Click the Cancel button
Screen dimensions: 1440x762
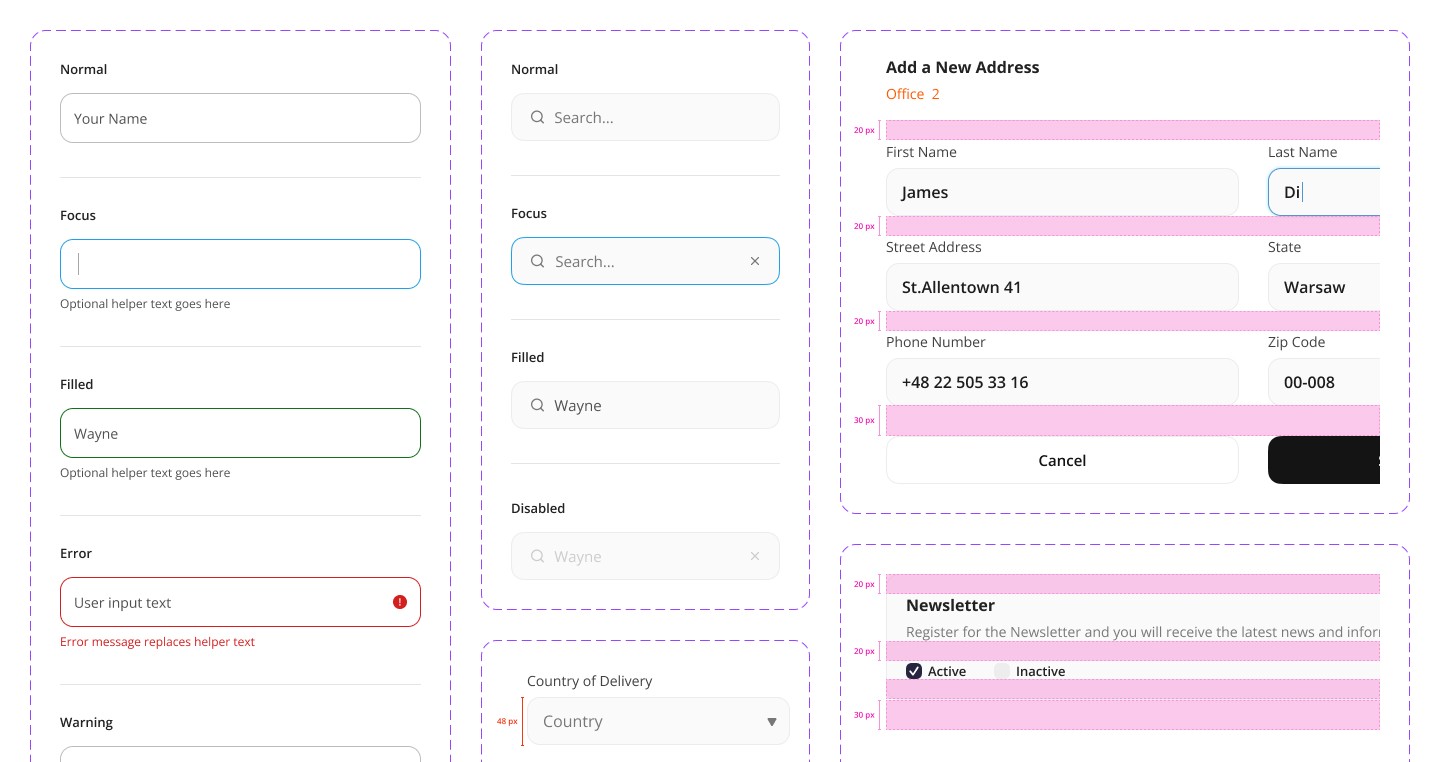click(1062, 460)
